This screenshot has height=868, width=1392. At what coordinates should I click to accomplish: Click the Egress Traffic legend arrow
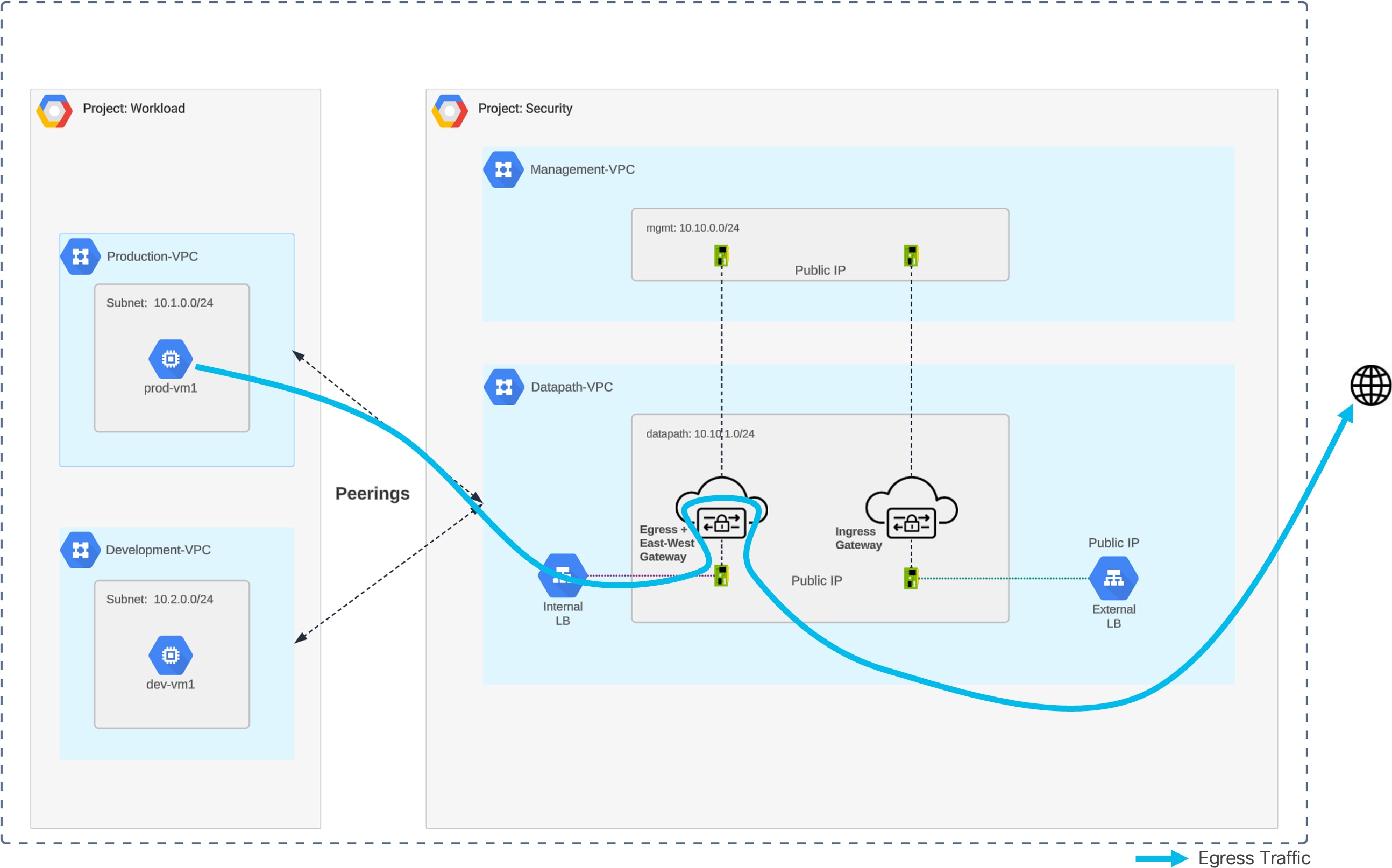1161,859
